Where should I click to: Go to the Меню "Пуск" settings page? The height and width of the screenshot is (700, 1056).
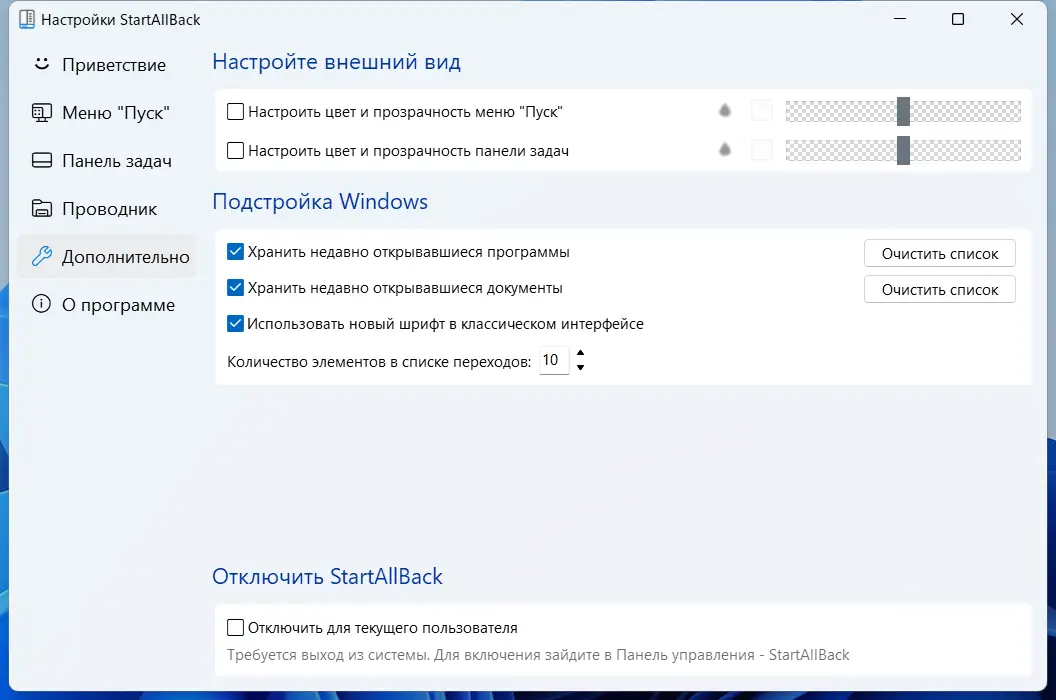pos(108,113)
